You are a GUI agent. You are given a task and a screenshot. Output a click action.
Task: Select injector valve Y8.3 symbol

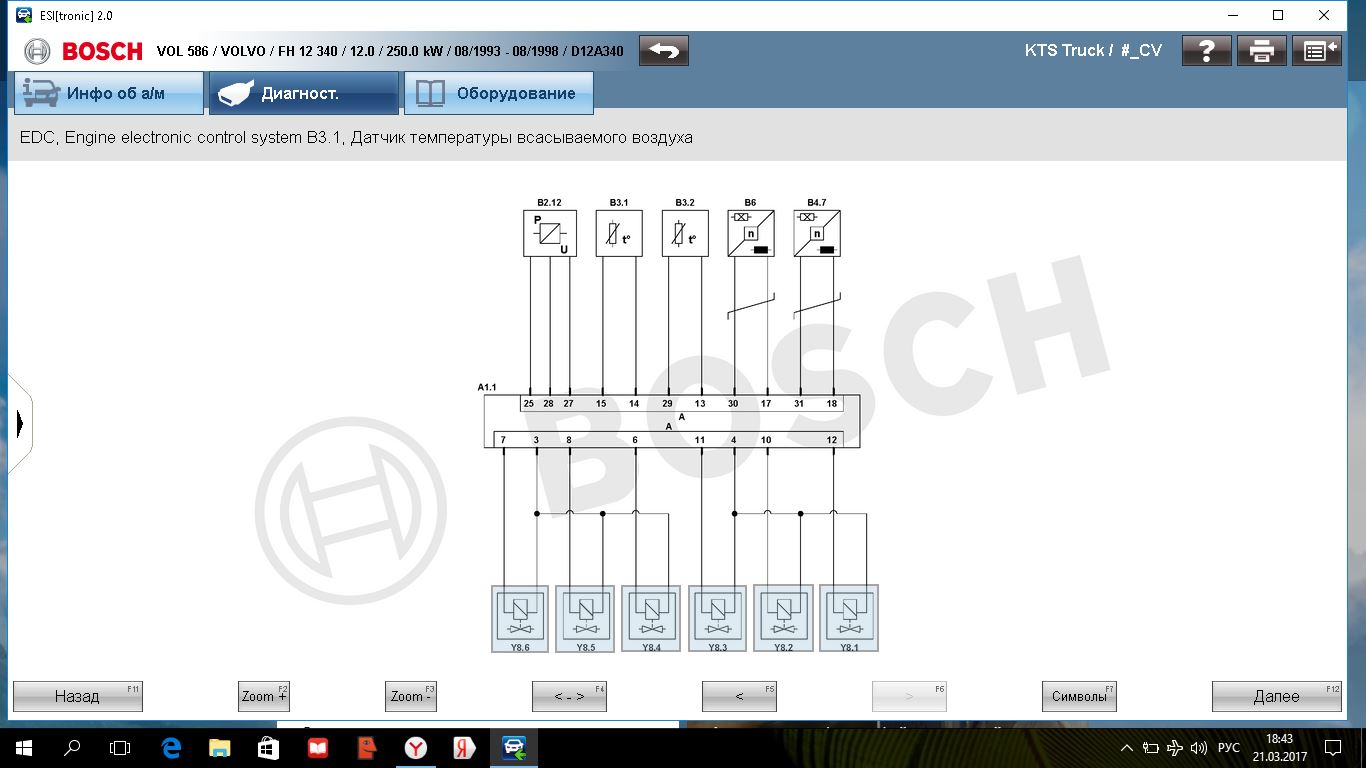[x=717, y=618]
